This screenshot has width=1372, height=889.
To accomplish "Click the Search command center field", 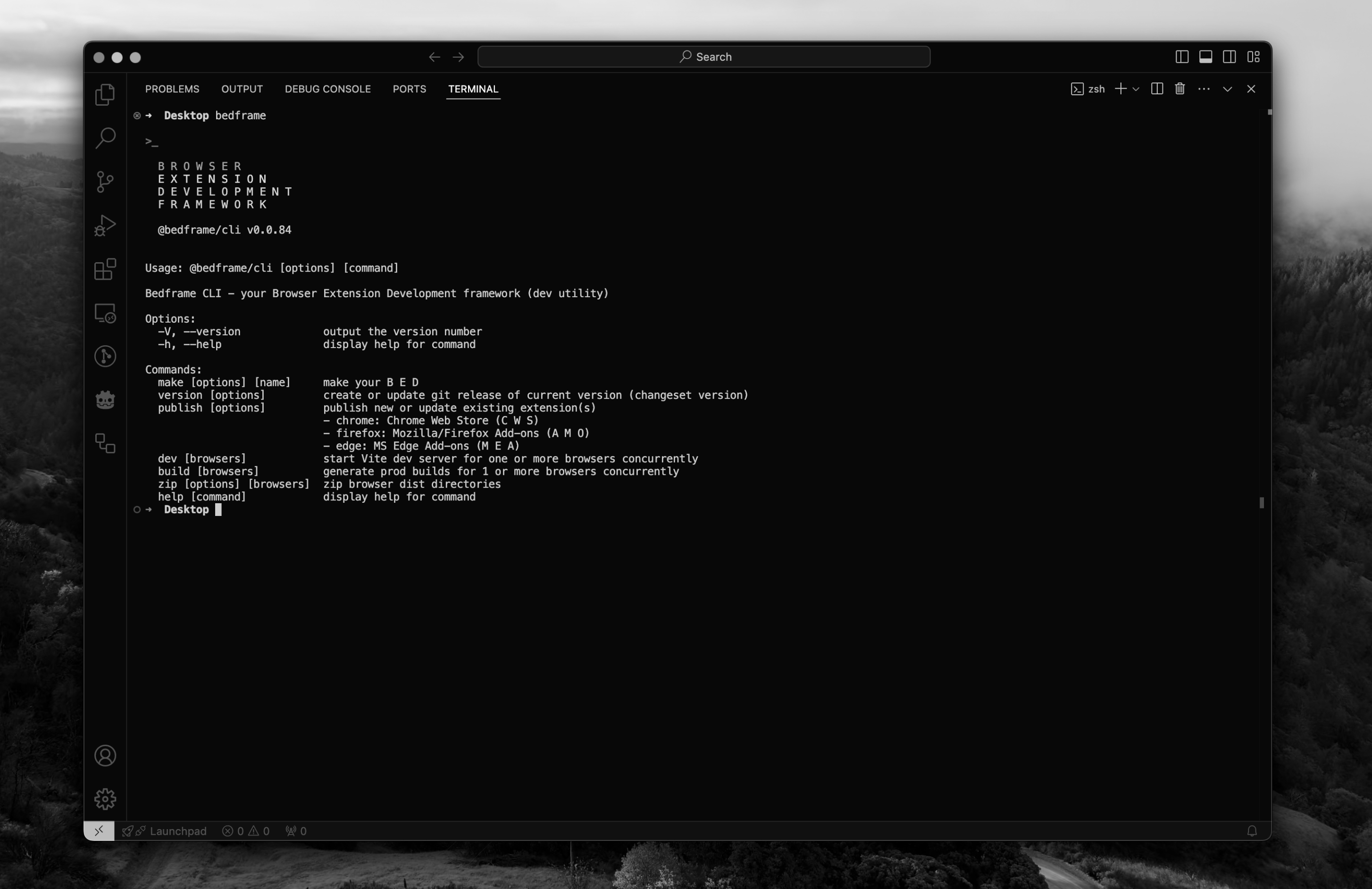I will (x=704, y=57).
